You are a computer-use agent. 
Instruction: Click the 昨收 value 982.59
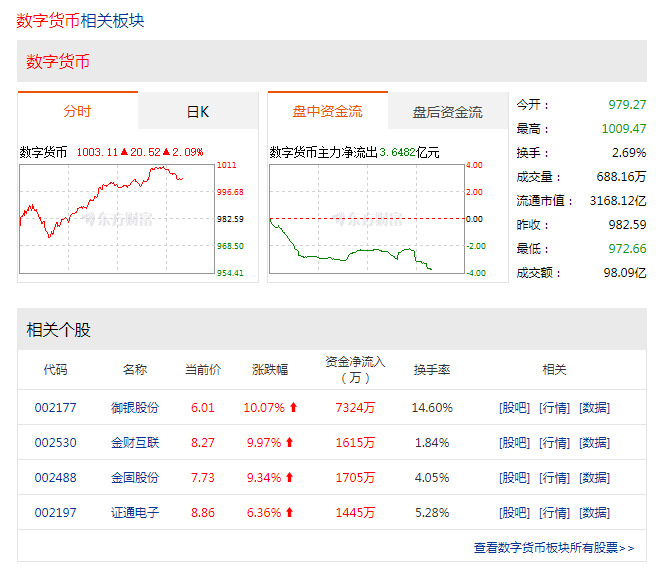tap(627, 225)
